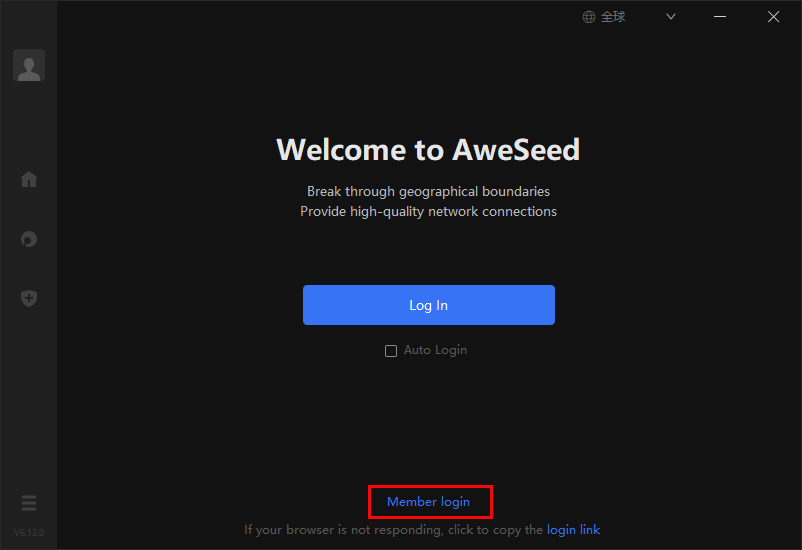This screenshot has width=802, height=550.
Task: Click the 'Break through geographical boundaries' text
Action: (x=428, y=192)
